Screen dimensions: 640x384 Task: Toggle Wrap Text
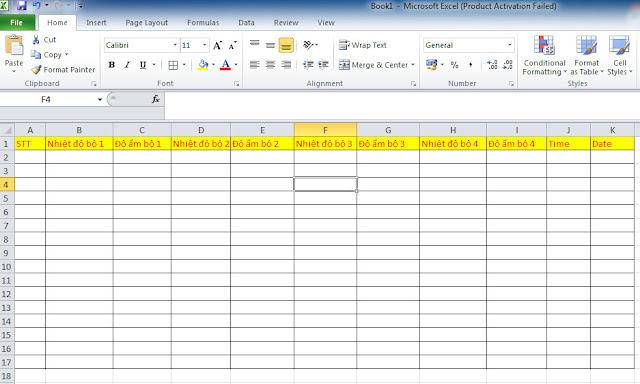click(362, 45)
